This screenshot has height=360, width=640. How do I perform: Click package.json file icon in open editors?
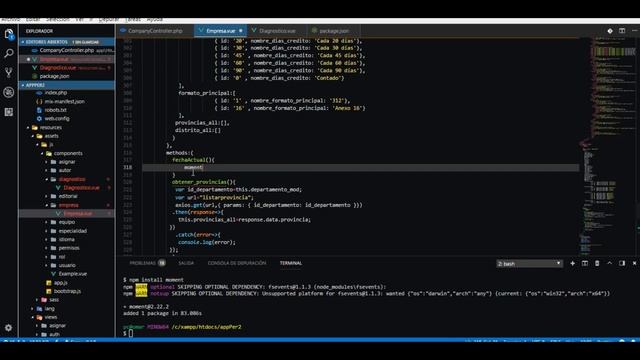point(35,76)
